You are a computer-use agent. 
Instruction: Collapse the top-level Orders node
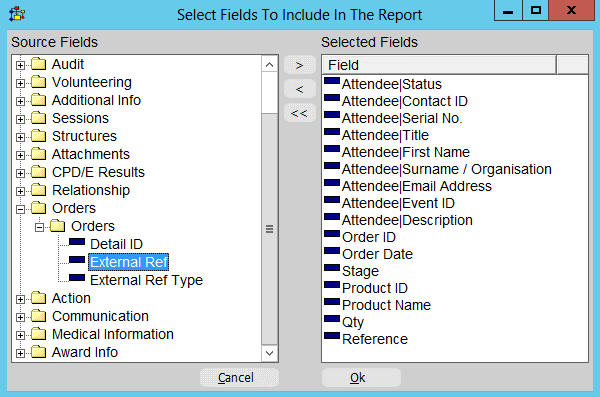point(20,209)
